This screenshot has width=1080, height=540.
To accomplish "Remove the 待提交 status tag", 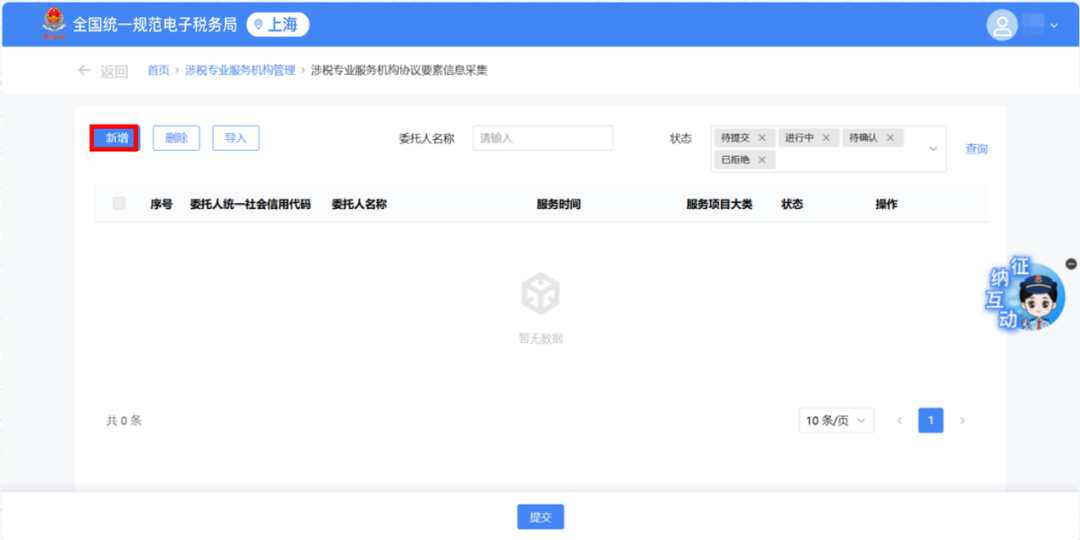I will click(762, 138).
